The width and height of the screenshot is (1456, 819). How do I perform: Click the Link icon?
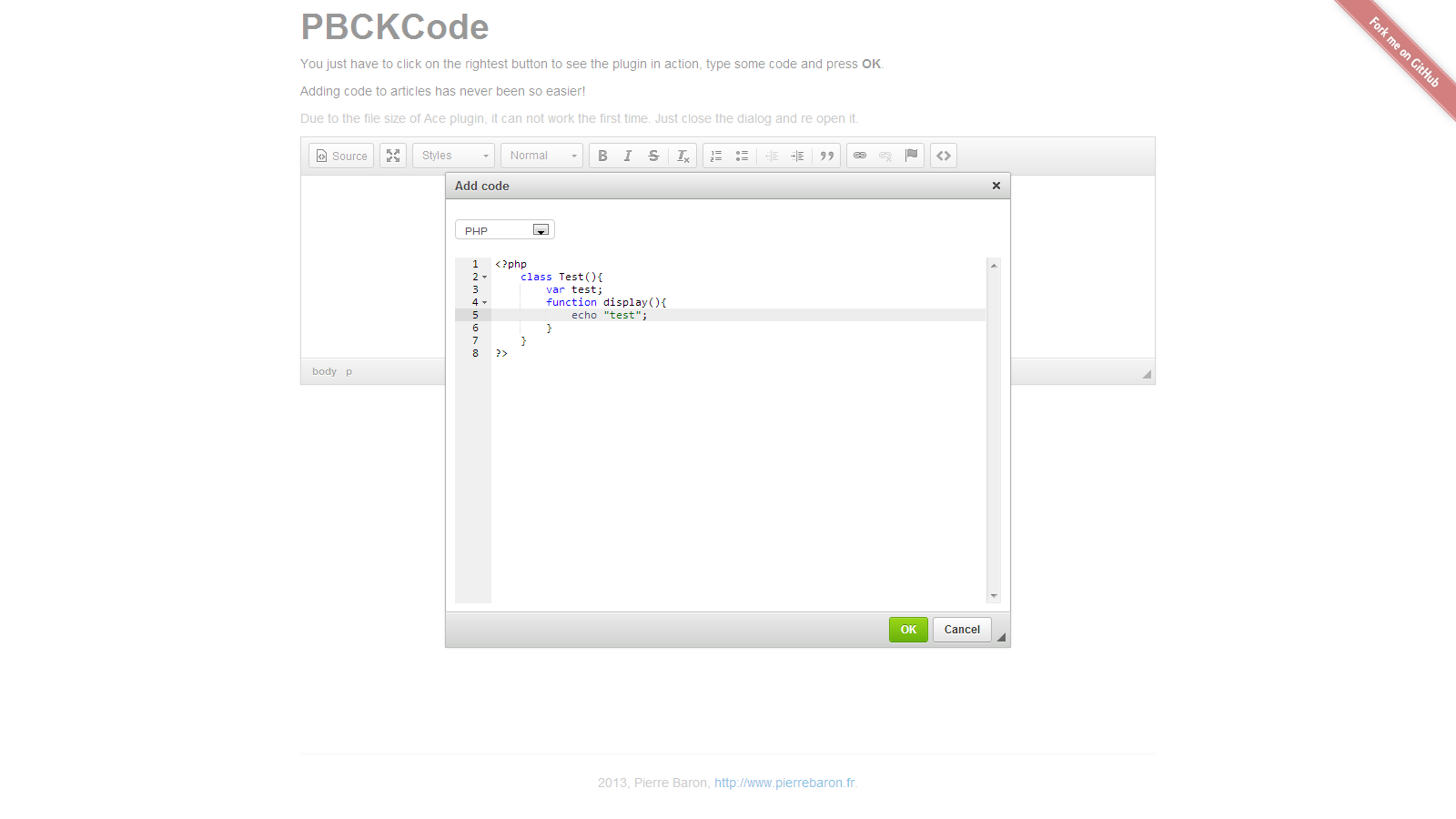point(860,156)
